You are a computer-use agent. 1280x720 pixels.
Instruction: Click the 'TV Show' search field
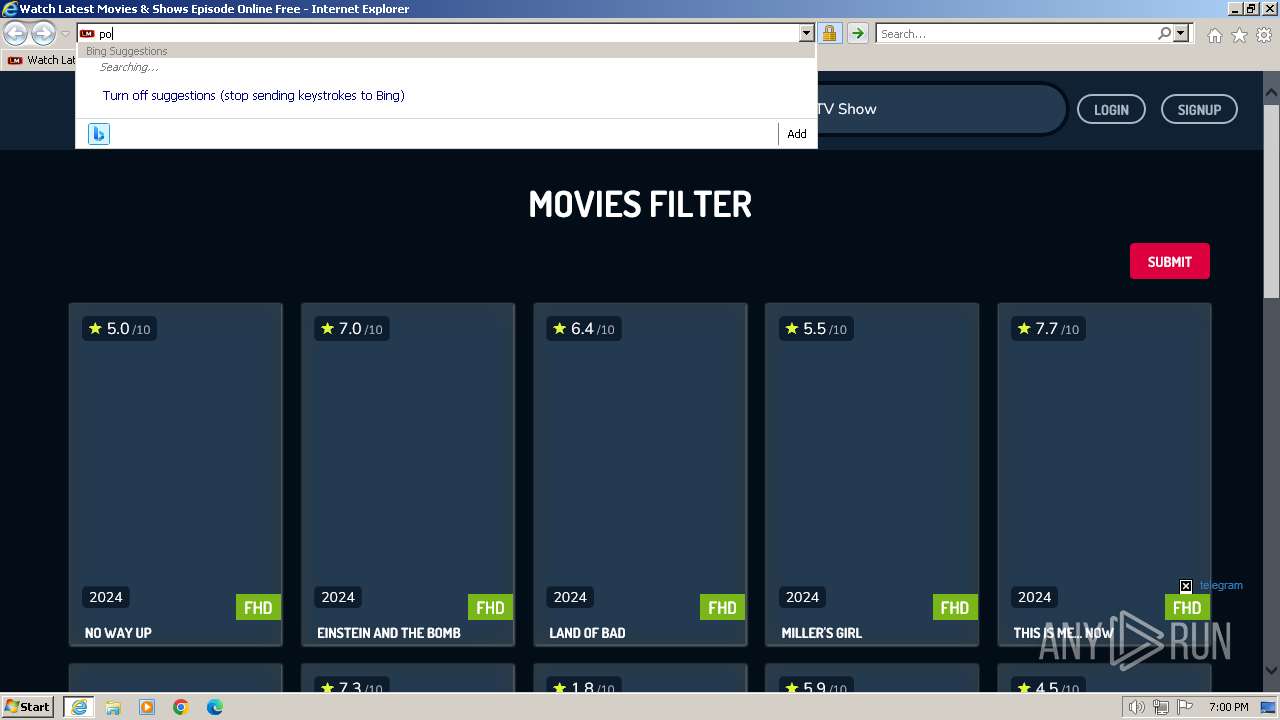pyautogui.click(x=940, y=109)
